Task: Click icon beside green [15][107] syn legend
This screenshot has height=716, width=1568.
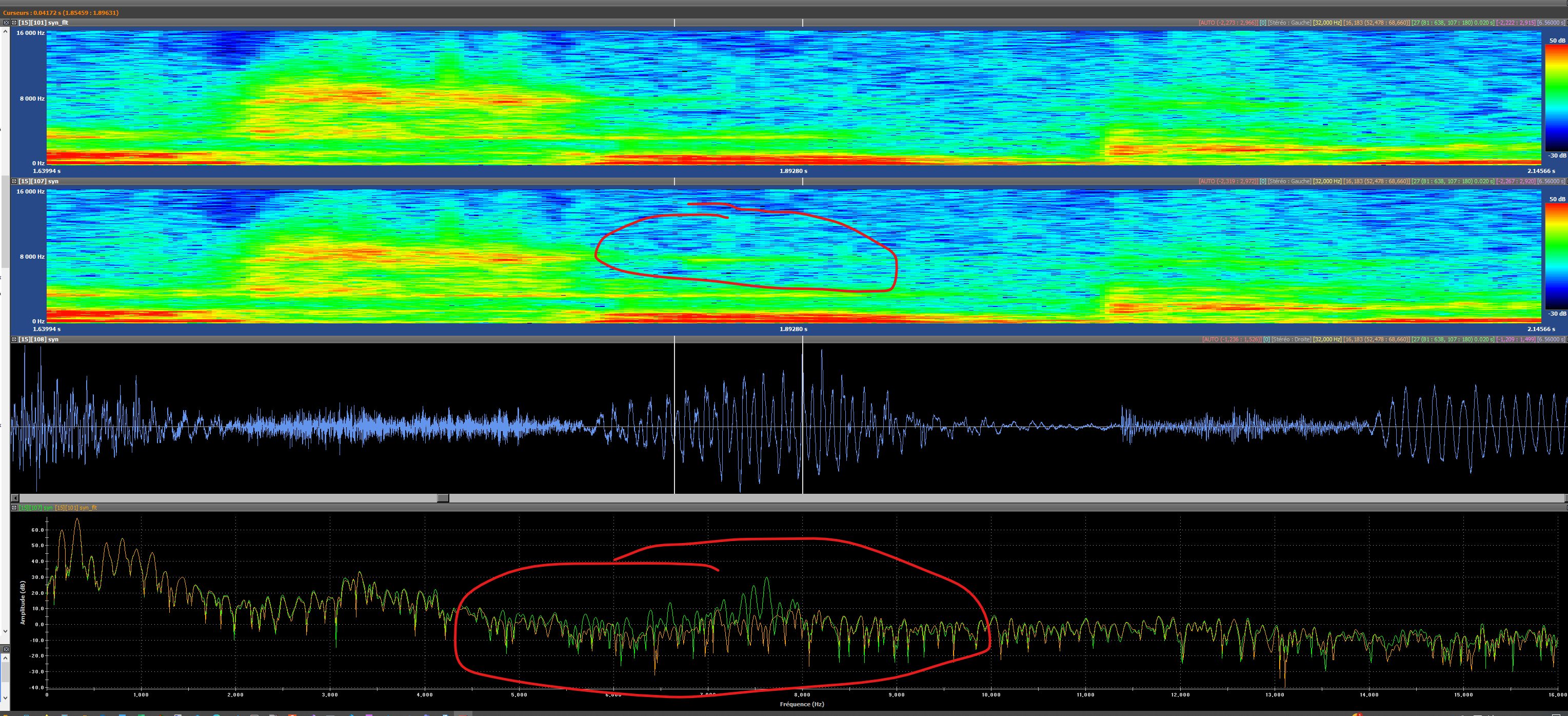Action: (x=14, y=508)
